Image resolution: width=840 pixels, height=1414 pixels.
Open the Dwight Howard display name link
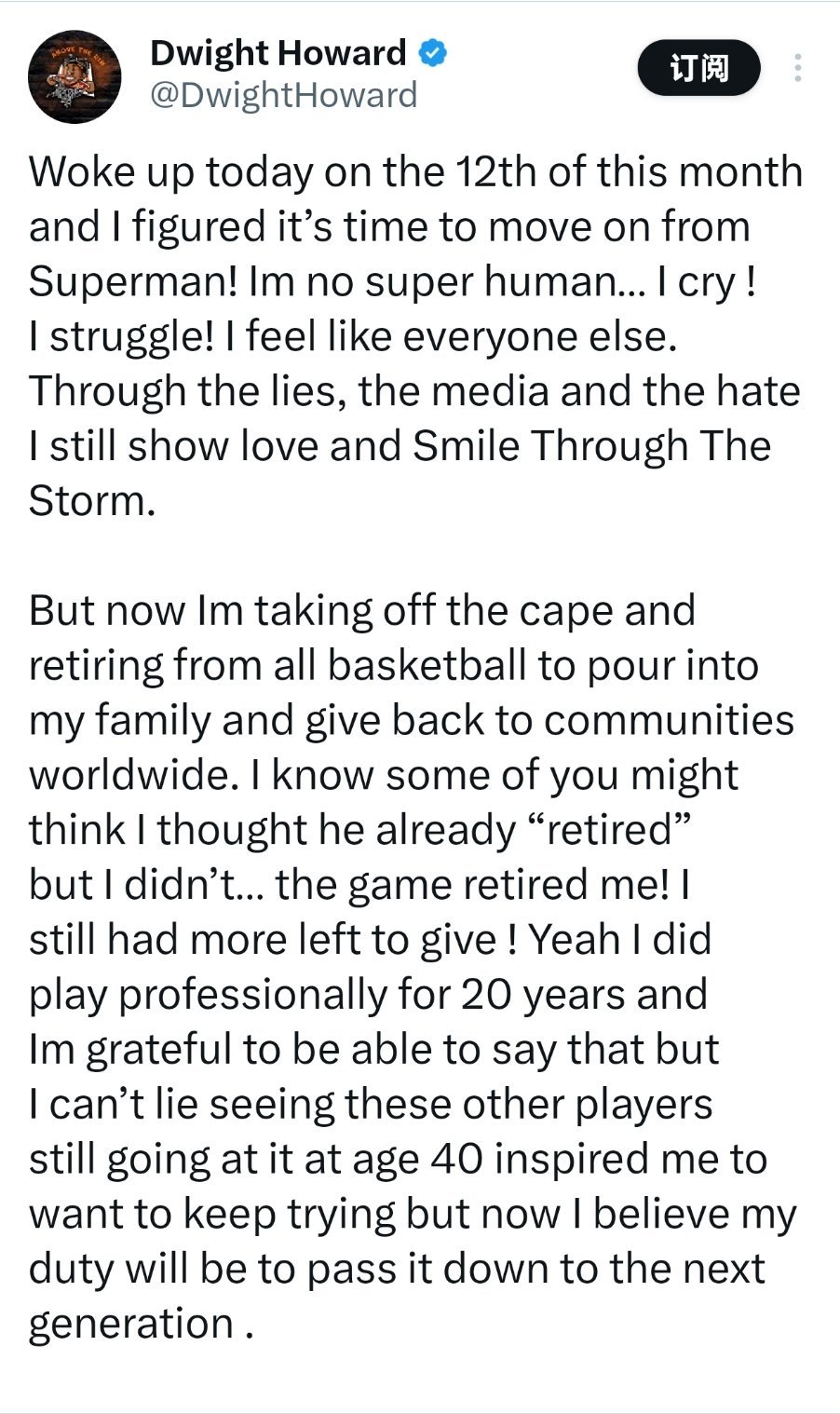pyautogui.click(x=278, y=53)
